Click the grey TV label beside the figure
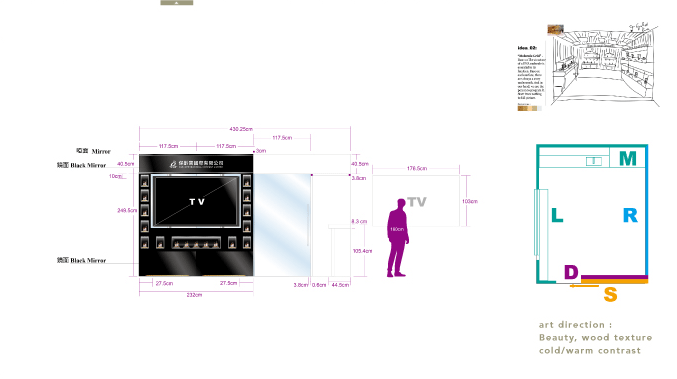Screen dimensions: 677x379 click(417, 202)
